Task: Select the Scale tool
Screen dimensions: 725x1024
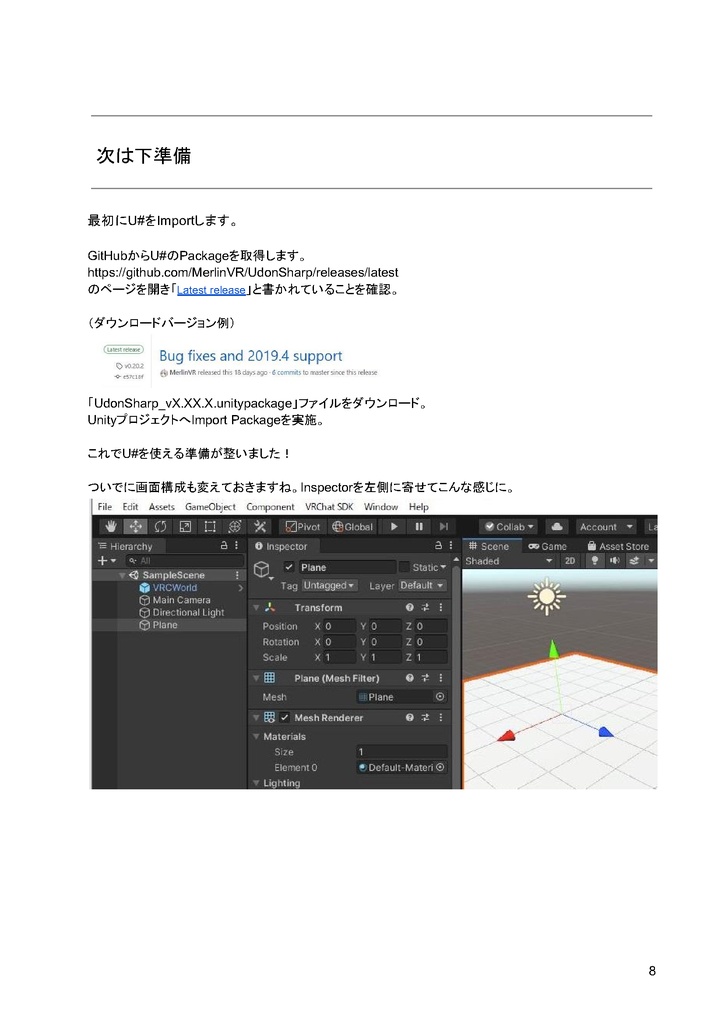Action: [185, 526]
